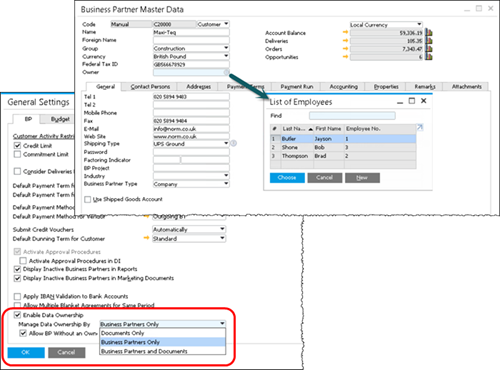Toggle Consider Deliveries checkbox
Viewport: 500px width, 370px height.
click(x=17, y=171)
